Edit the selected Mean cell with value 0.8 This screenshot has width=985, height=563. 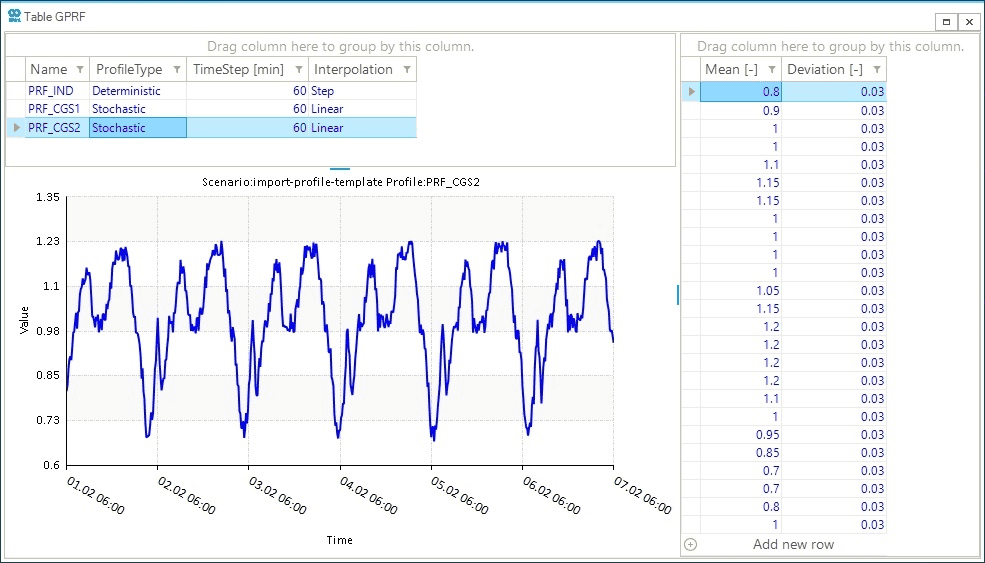[741, 92]
